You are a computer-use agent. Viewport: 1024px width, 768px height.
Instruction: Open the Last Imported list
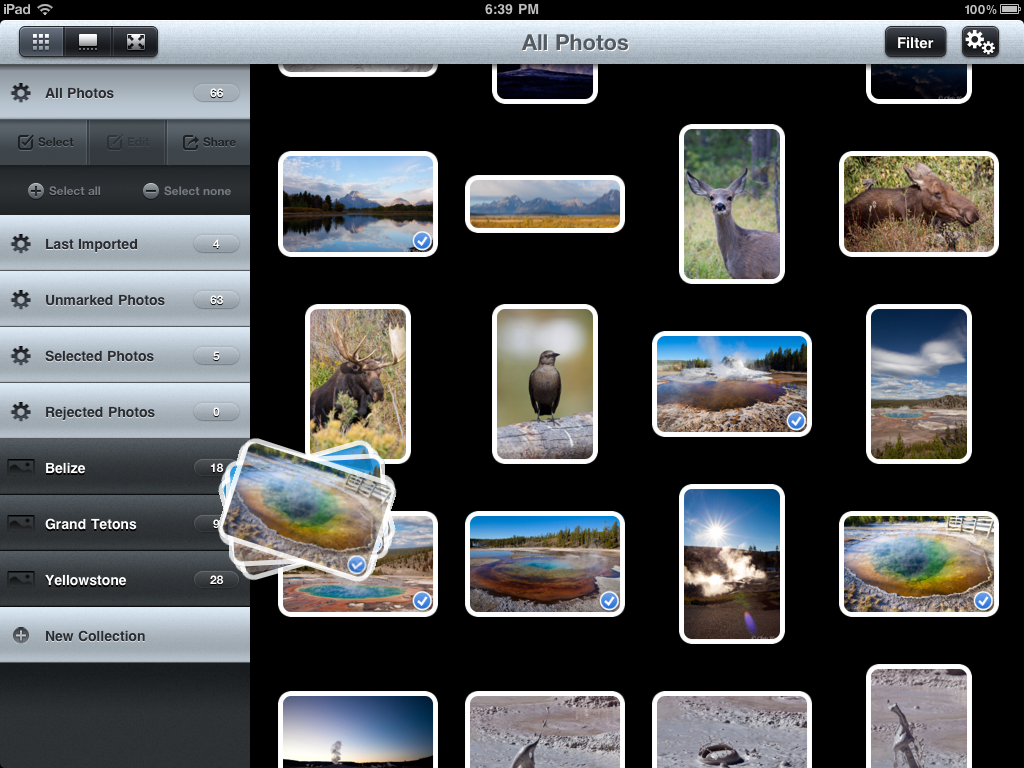(125, 244)
